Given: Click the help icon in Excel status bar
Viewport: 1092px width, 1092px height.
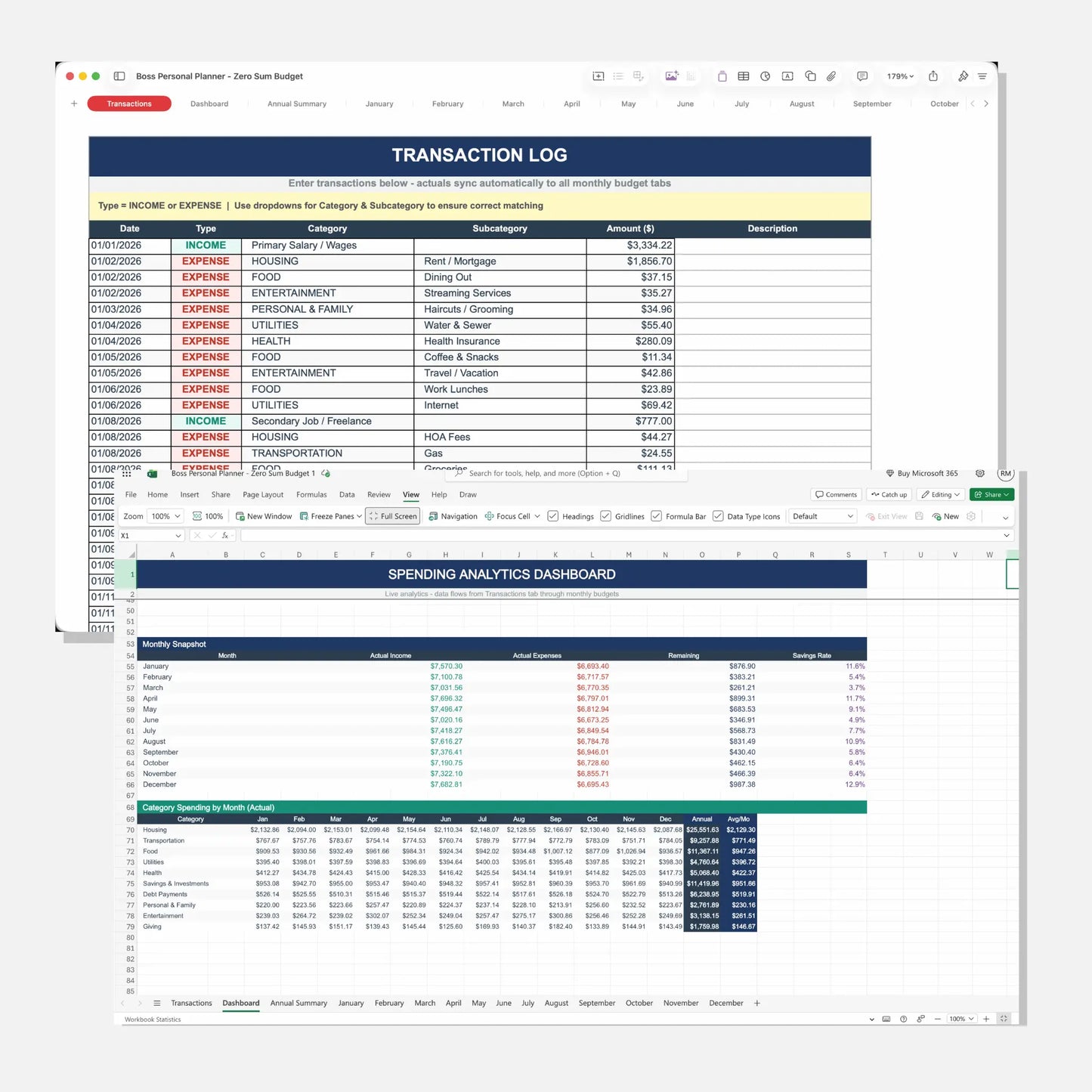Looking at the screenshot, I should coord(904,1019).
